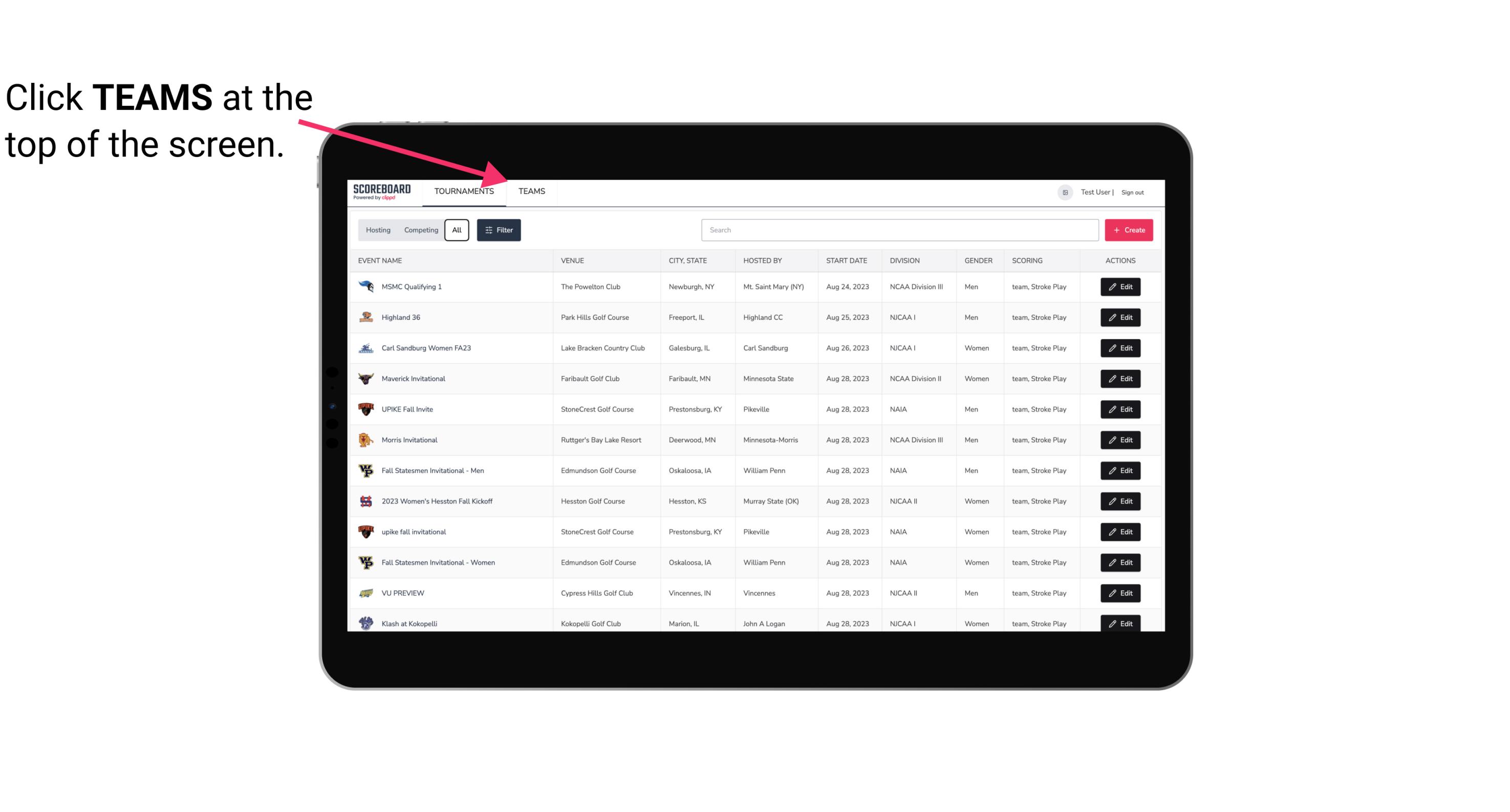Toggle the Competing filter tab
1510x812 pixels.
420,230
